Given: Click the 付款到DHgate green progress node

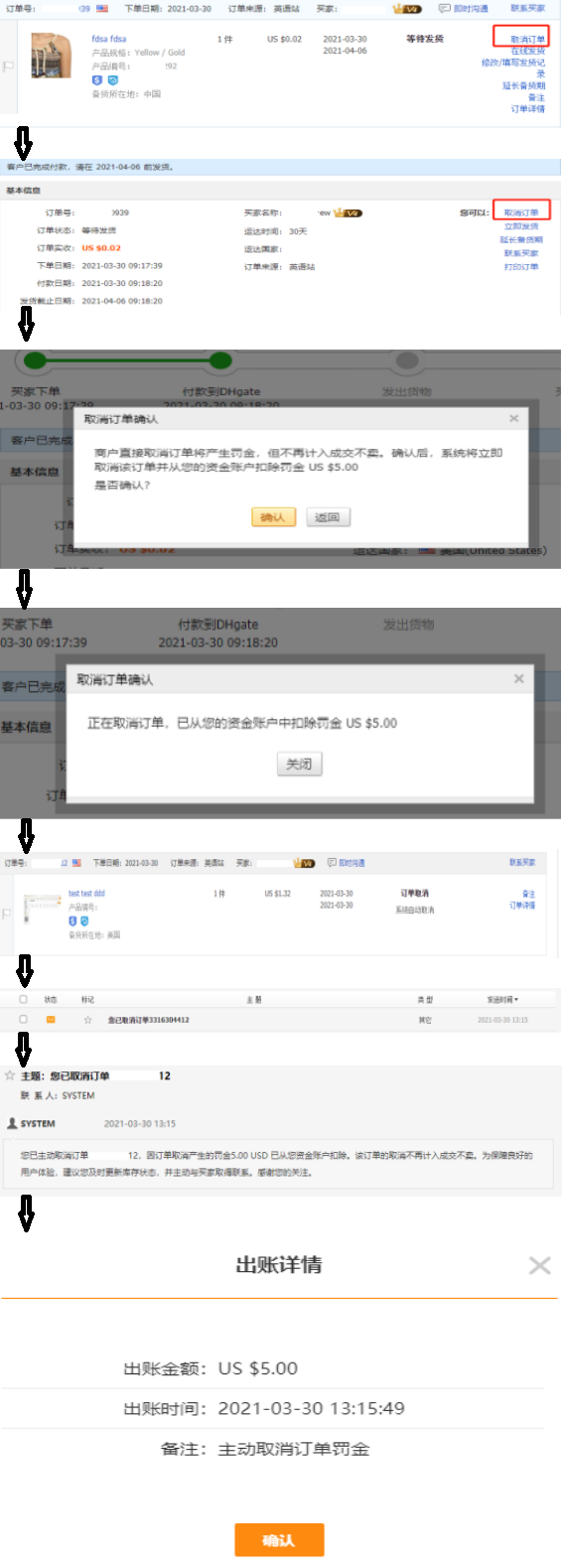Looking at the screenshot, I should [x=220, y=360].
